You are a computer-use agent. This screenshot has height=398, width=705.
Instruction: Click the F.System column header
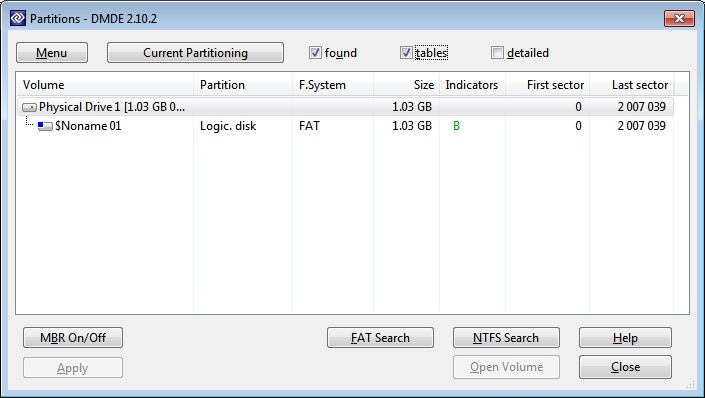[x=333, y=85]
